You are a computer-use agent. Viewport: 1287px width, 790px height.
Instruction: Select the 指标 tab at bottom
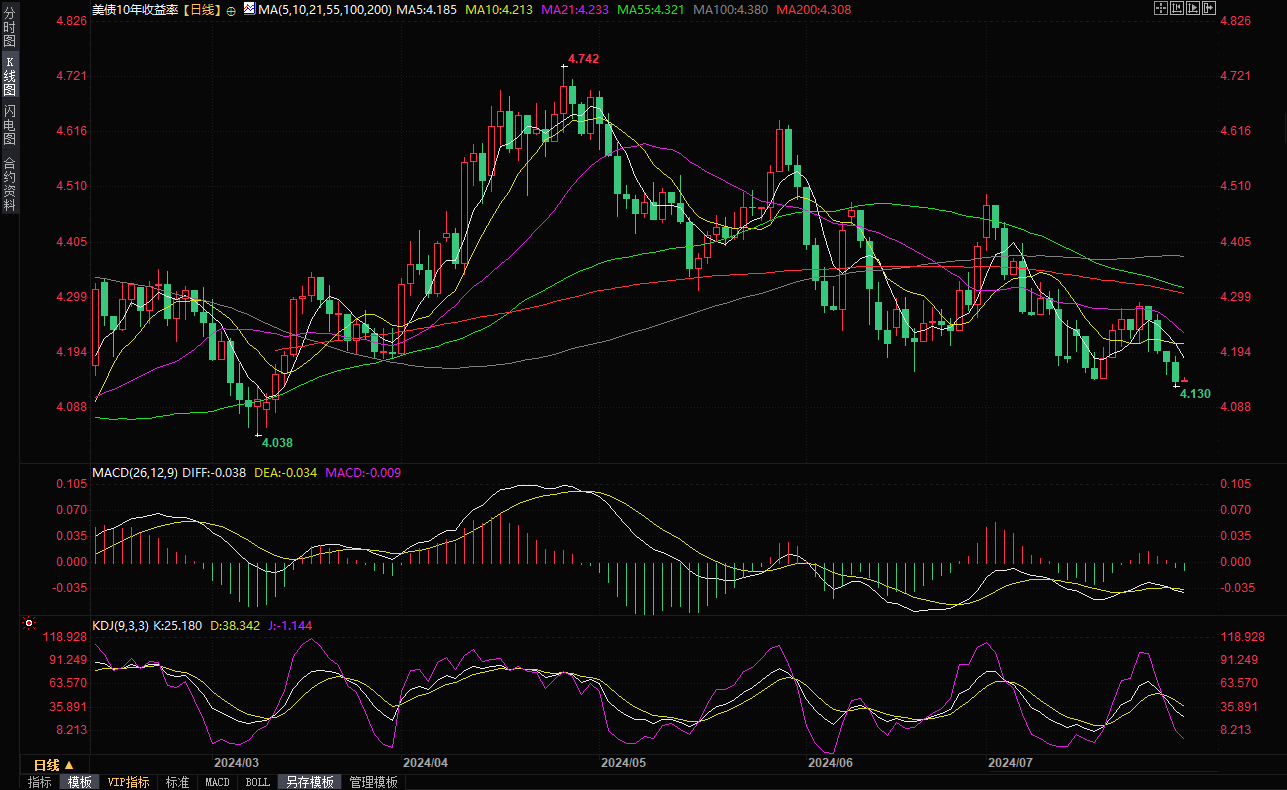[x=40, y=782]
